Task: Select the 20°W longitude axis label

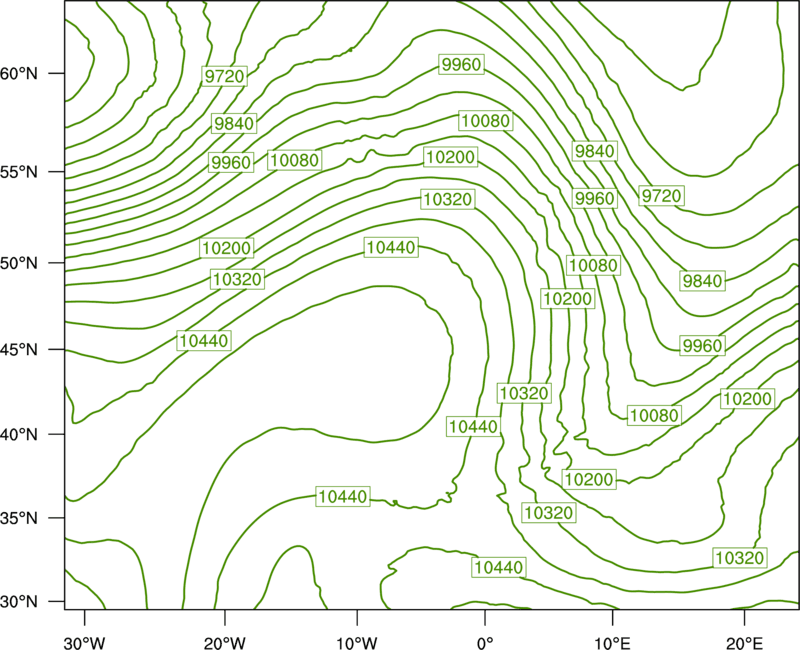Action: [225, 642]
